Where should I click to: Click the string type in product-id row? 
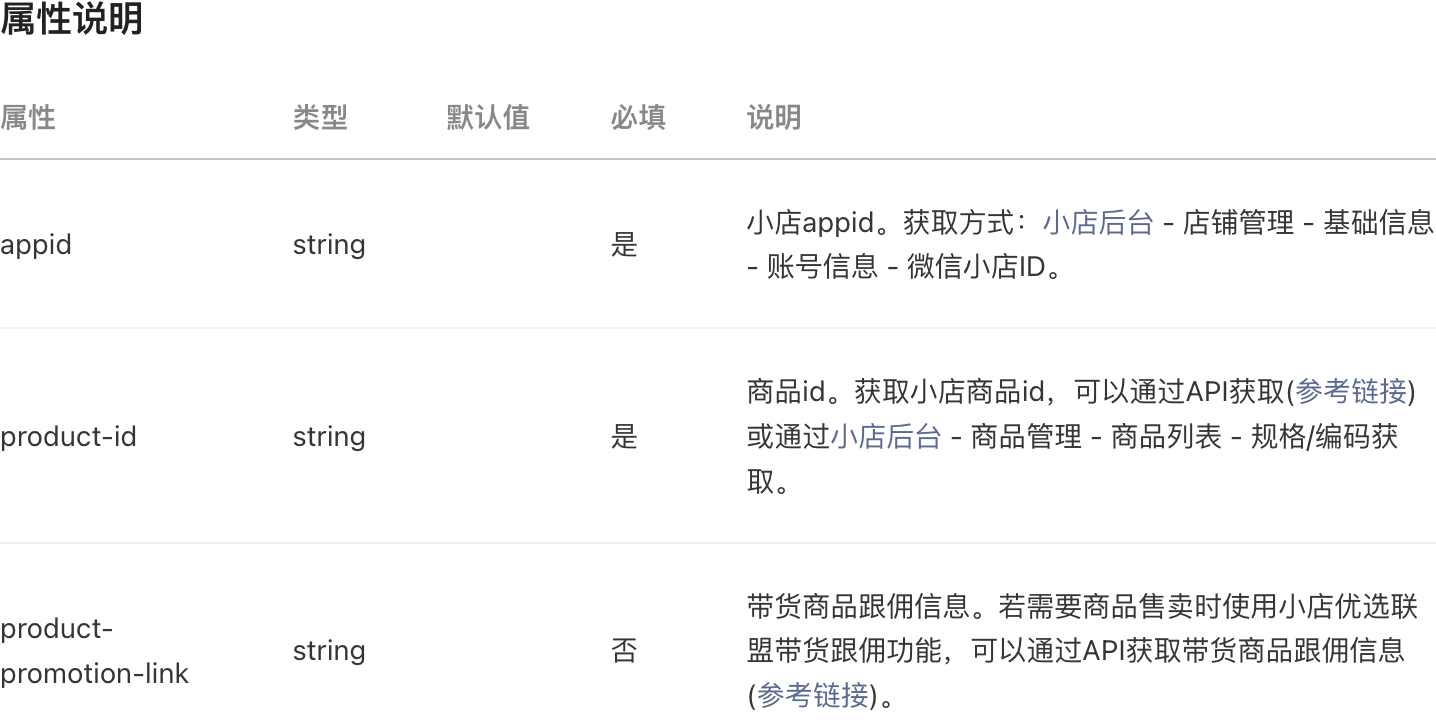(x=329, y=437)
